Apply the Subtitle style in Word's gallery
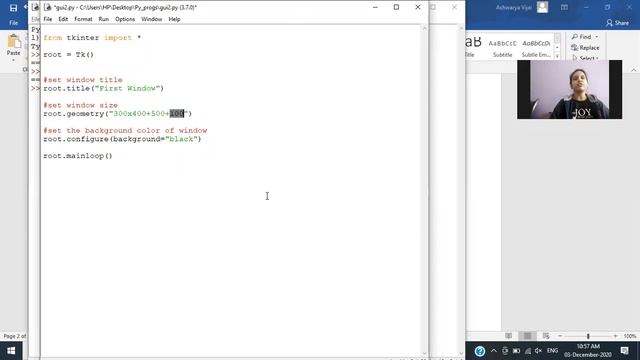 [502, 47]
